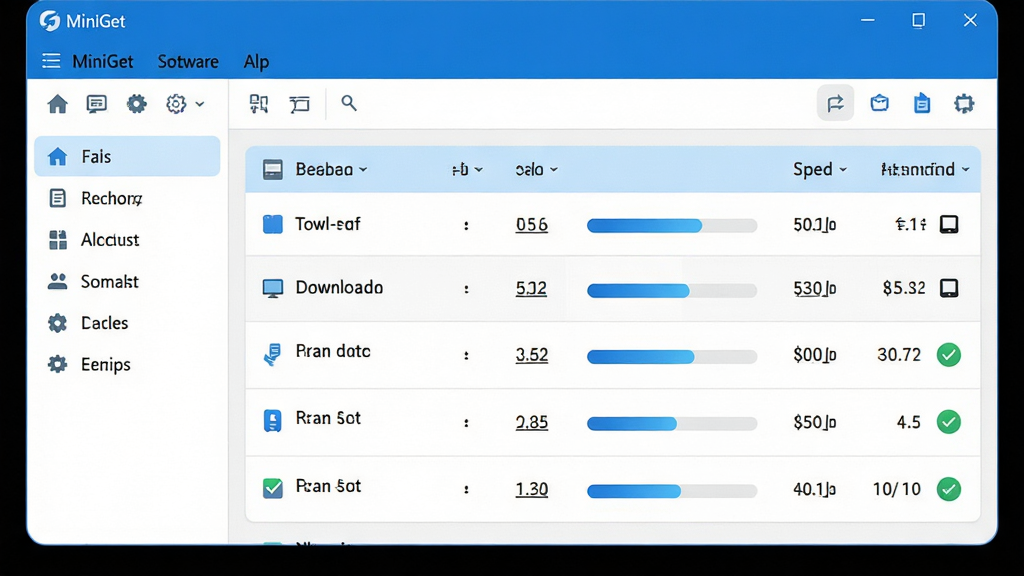Open the MiniGet menu in the menu bar
Viewport: 1024px width, 576px height.
click(x=103, y=61)
